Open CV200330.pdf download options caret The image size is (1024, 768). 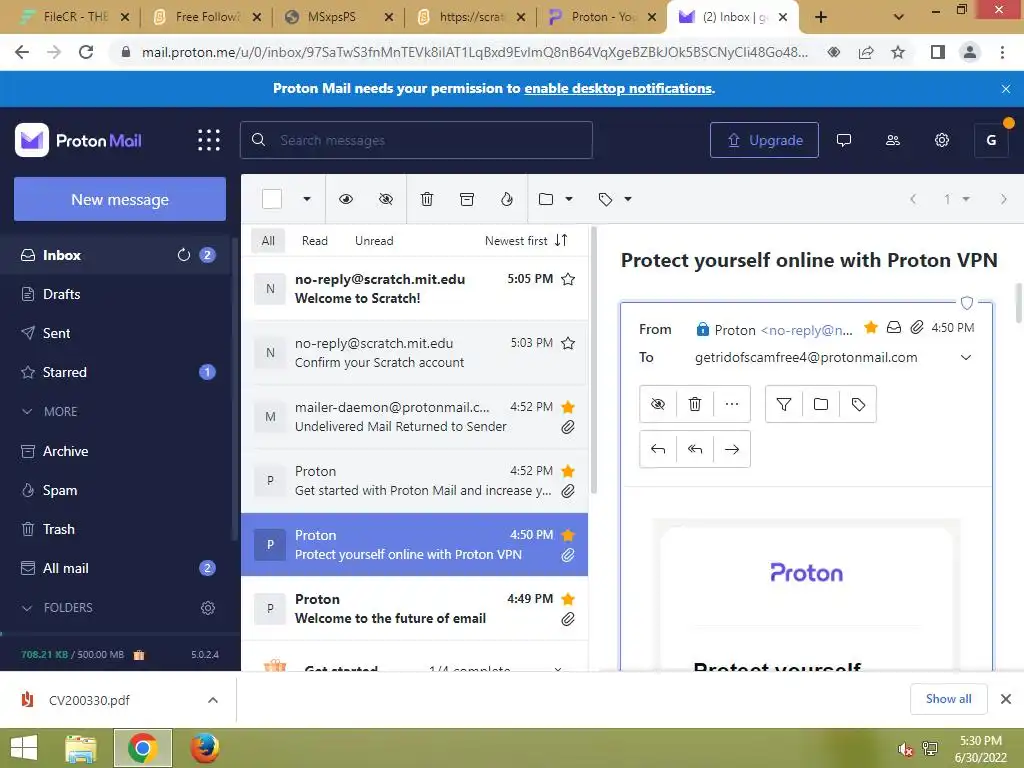213,700
